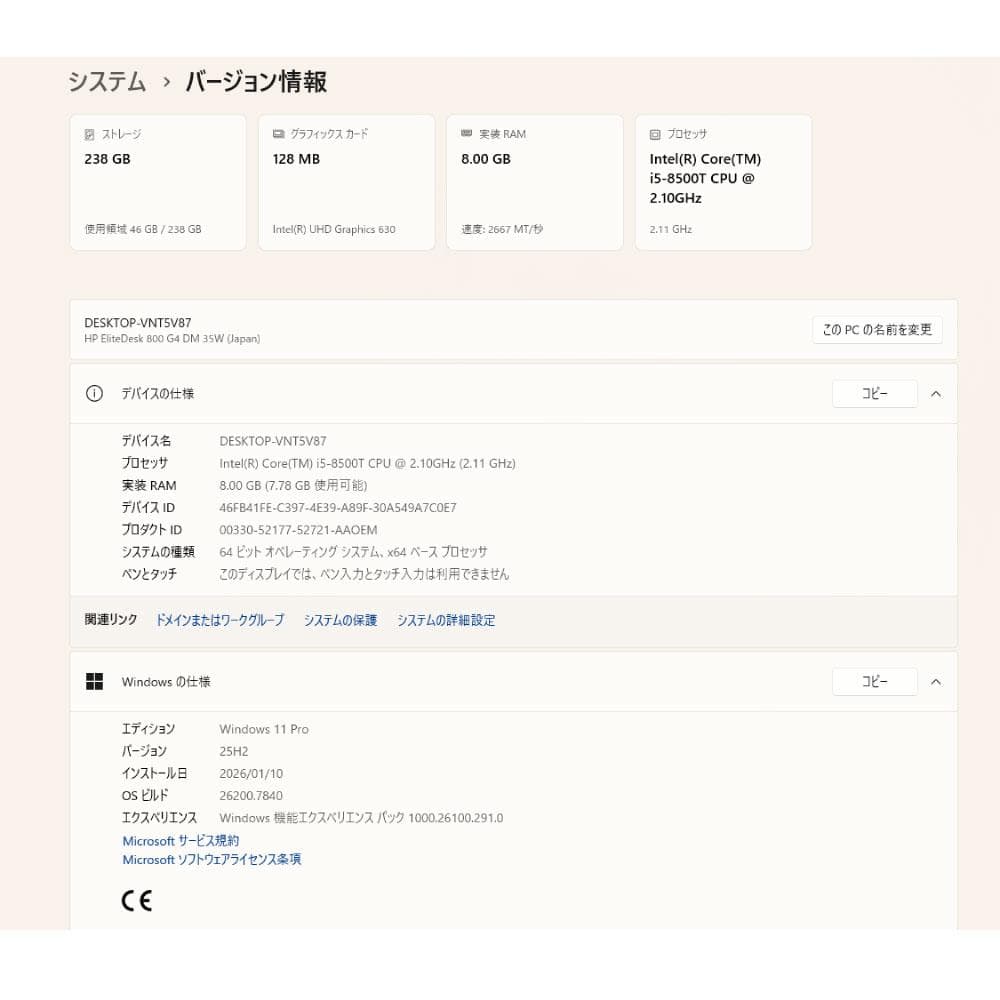Screen dimensions: 1000x1000
Task: Click the OS ビルド label
Action: pyautogui.click(x=145, y=795)
